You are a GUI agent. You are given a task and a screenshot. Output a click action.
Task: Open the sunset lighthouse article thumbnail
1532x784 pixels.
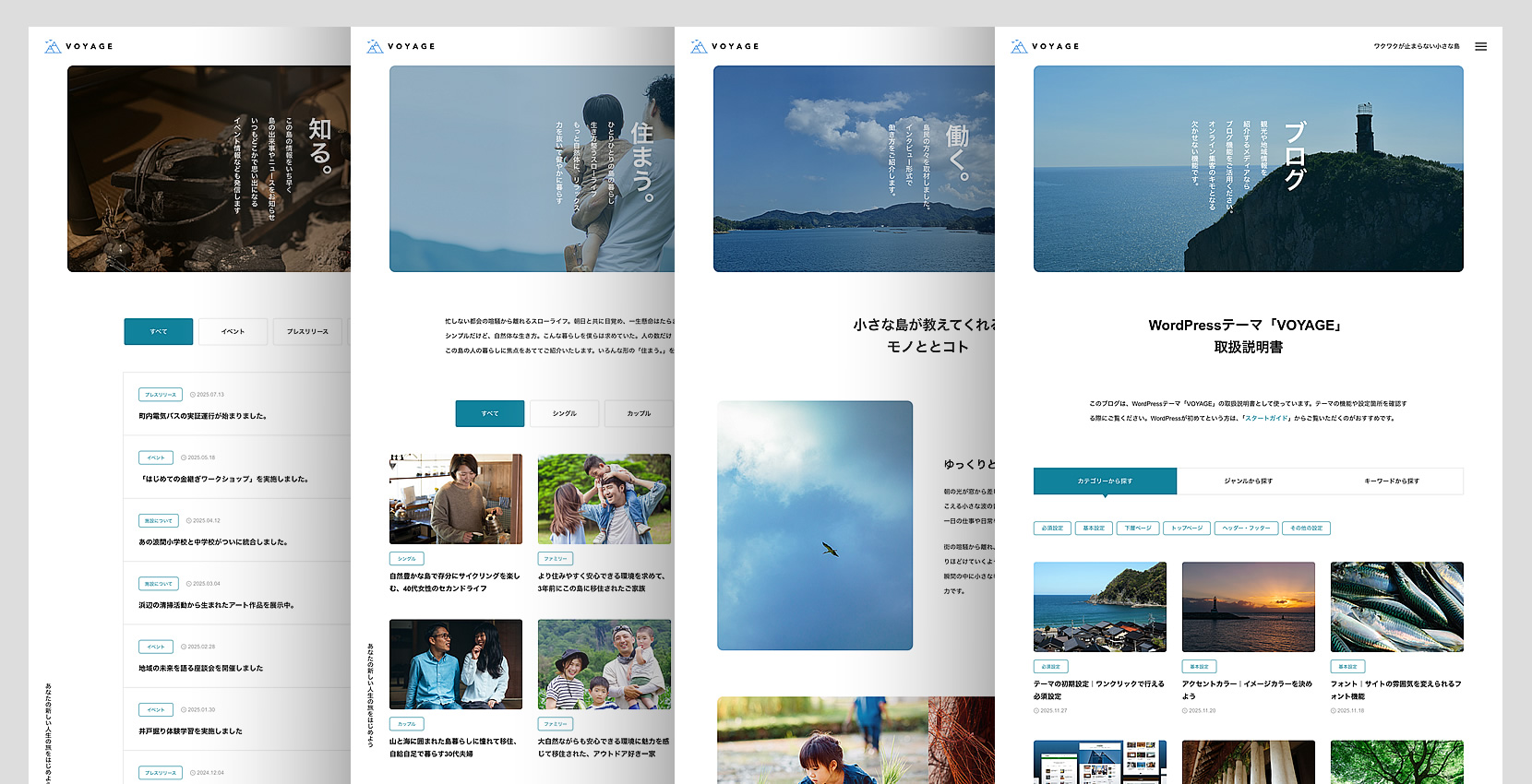(x=1248, y=607)
